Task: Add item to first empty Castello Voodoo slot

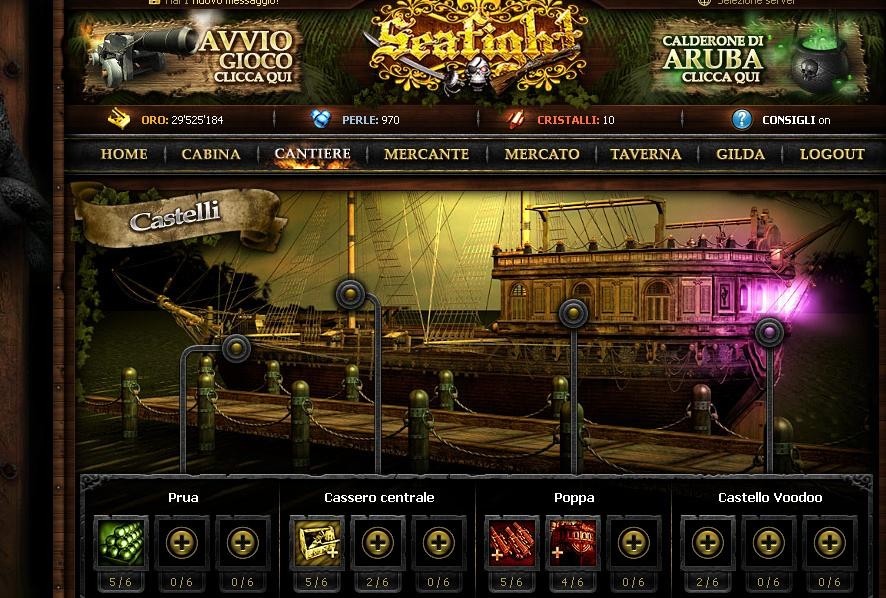Action: point(707,543)
